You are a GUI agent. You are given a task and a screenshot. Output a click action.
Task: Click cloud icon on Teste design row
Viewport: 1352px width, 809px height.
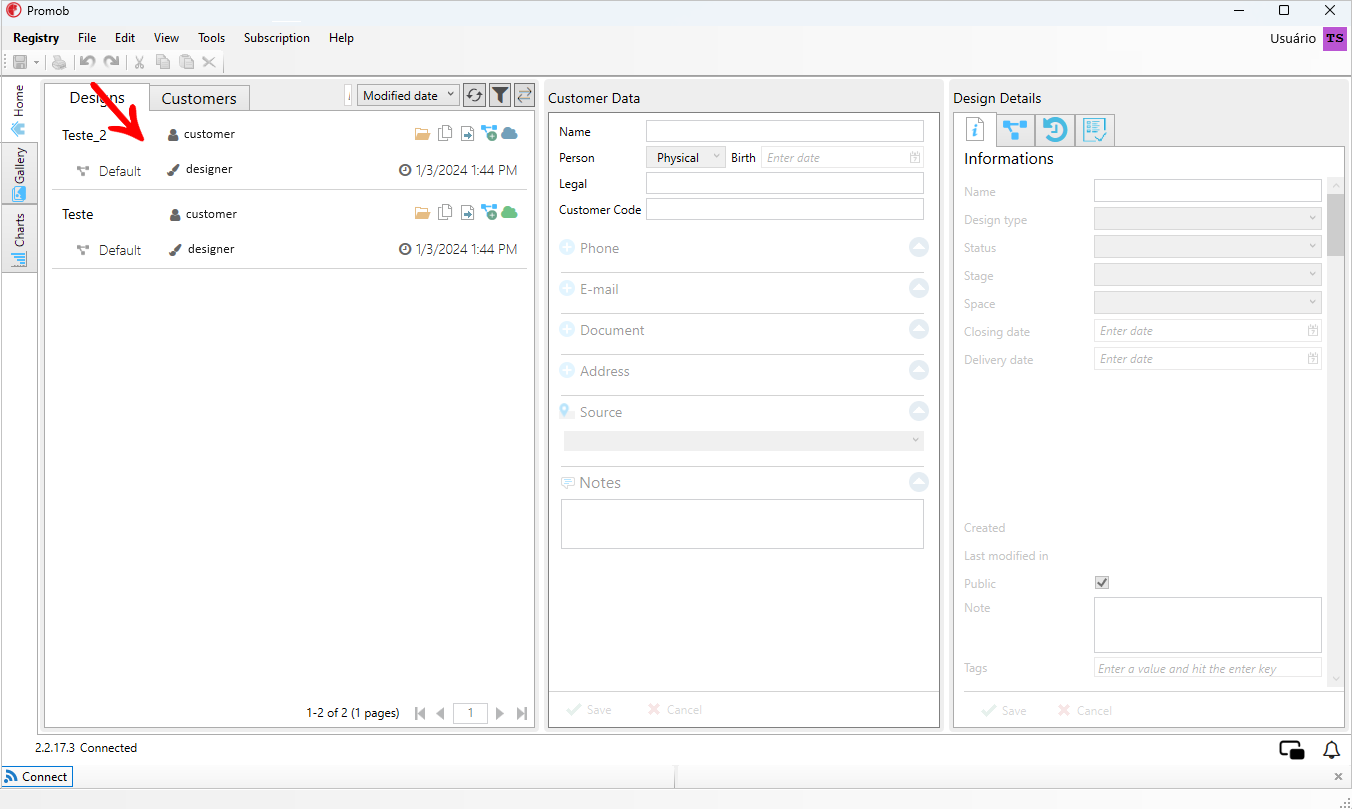(509, 212)
